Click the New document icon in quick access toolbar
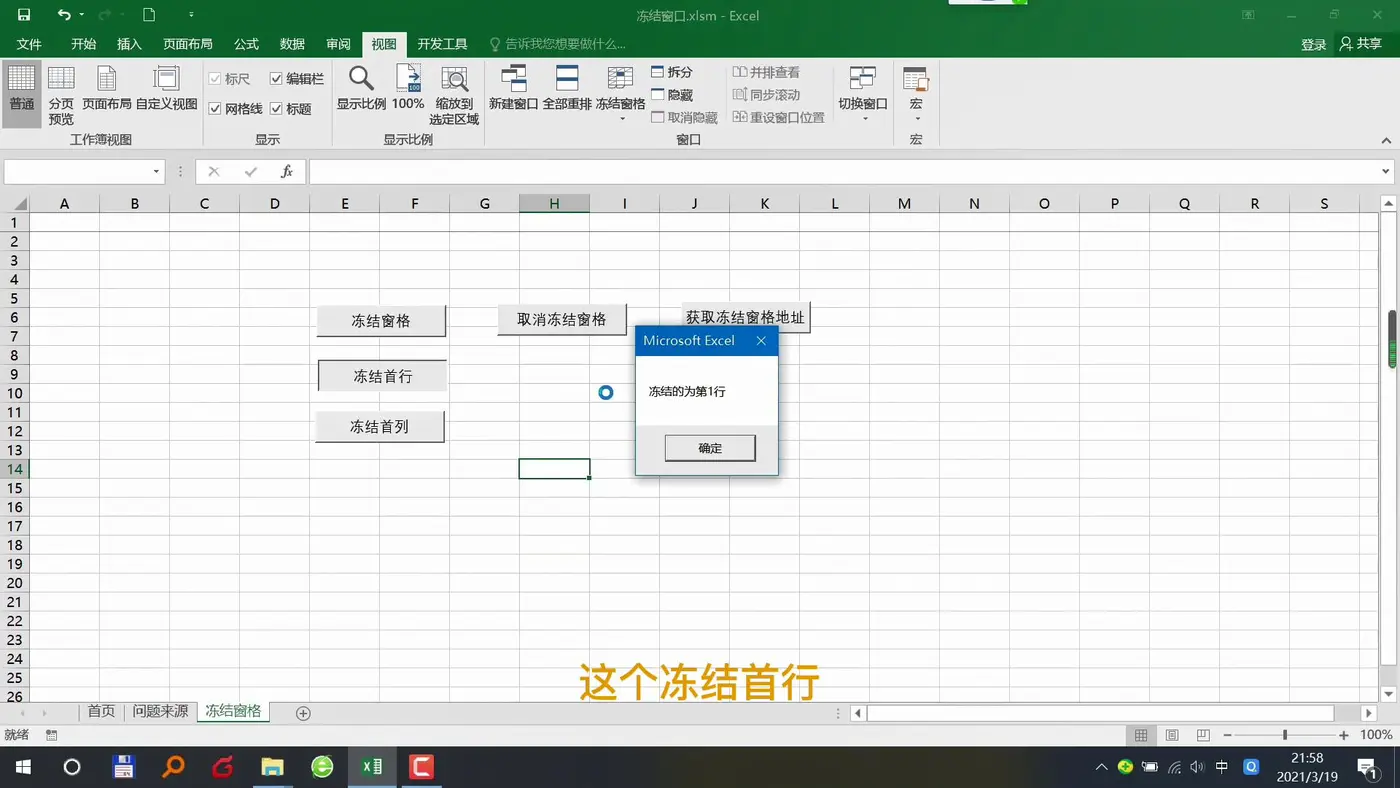The image size is (1400, 788). pos(149,15)
